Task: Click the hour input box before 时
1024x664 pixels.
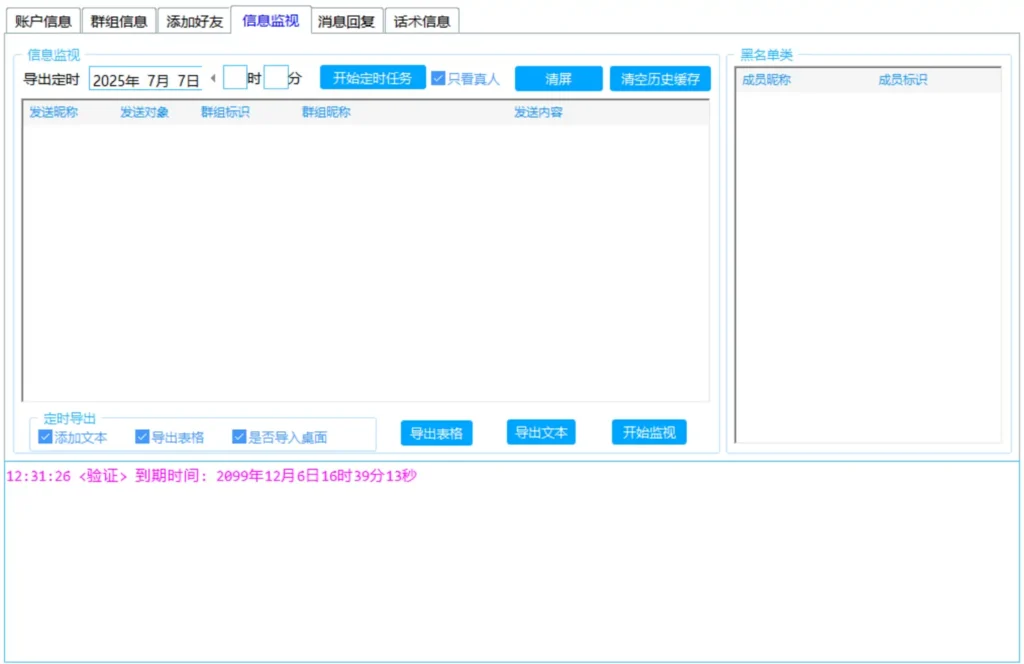Action: tap(235, 78)
